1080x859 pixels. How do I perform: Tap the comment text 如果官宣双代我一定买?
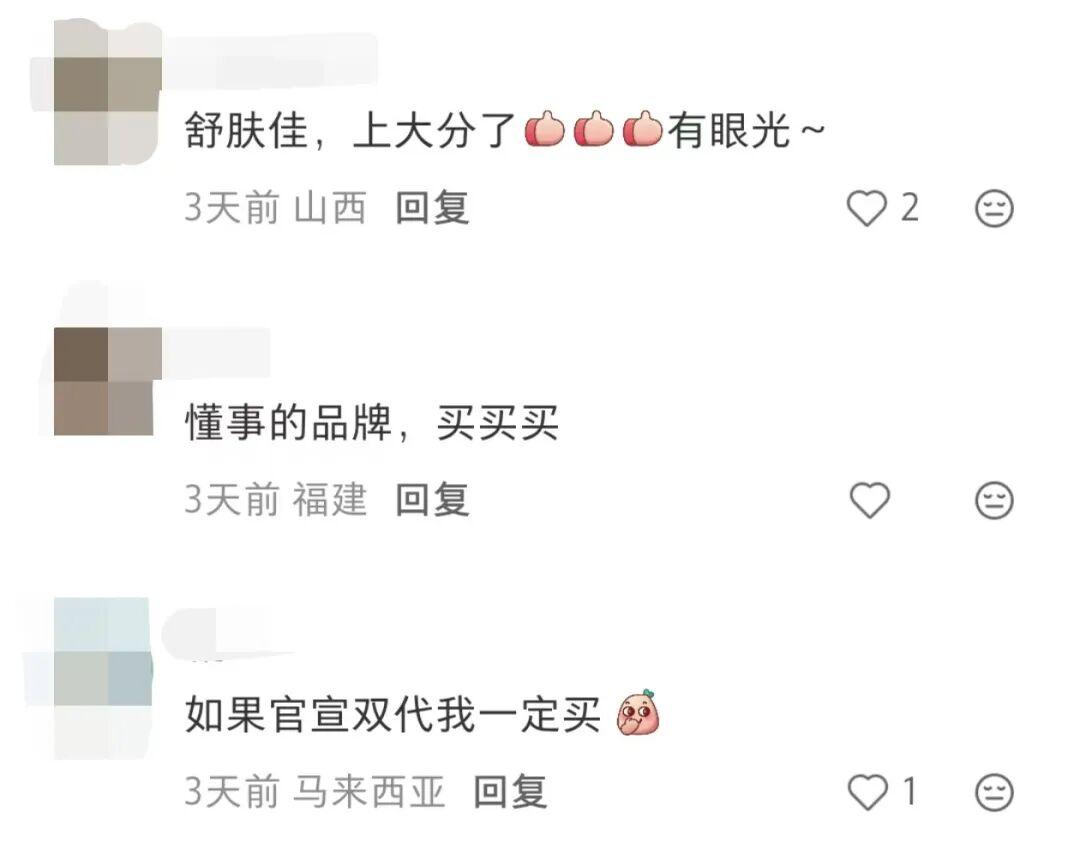pos(393,714)
